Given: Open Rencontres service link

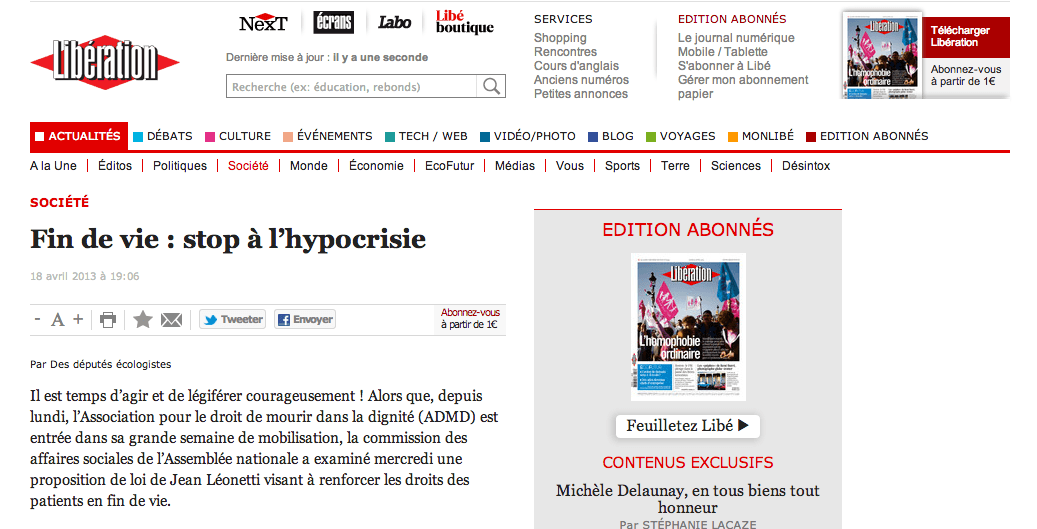Looking at the screenshot, I should [x=565, y=52].
